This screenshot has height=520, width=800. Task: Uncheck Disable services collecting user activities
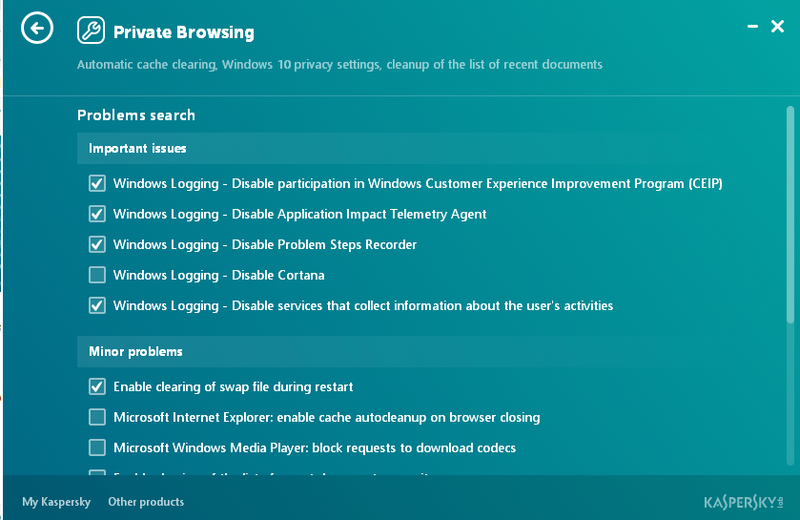tap(97, 306)
